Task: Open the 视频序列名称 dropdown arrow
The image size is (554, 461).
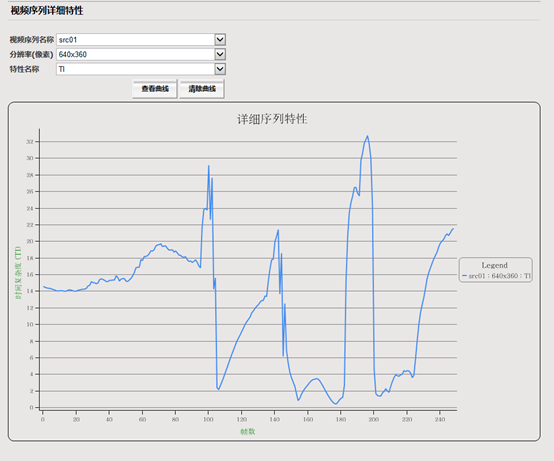Action: (x=220, y=40)
